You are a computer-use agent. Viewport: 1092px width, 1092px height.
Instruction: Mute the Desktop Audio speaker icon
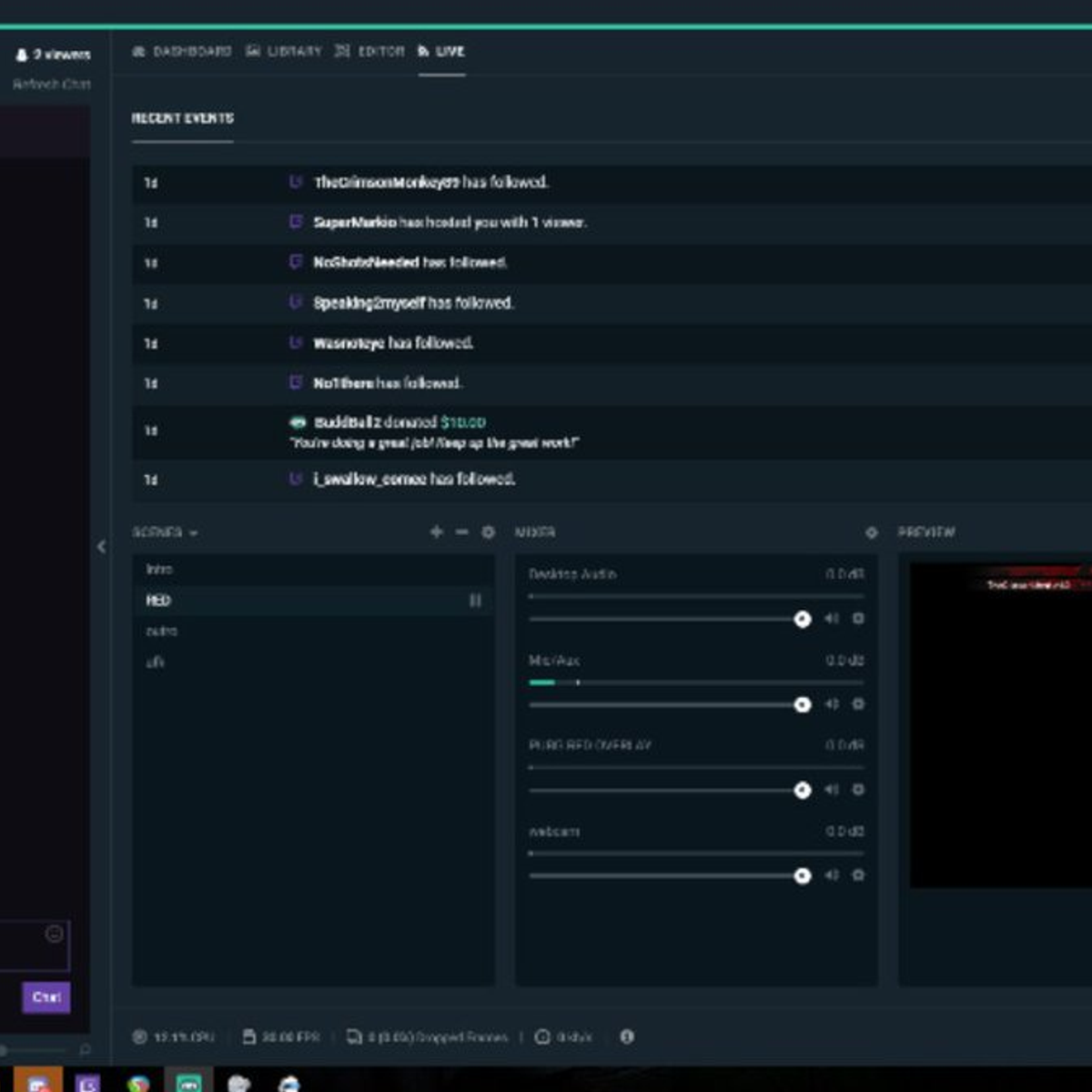pos(829,619)
